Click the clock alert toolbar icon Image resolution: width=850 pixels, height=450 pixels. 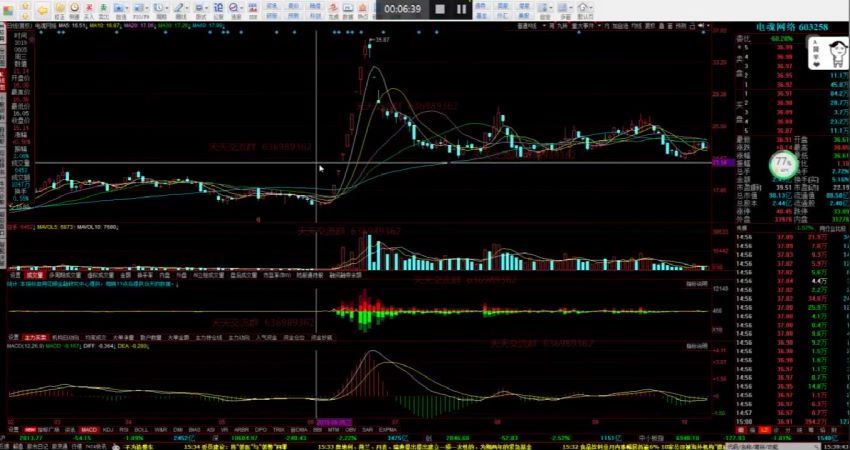(x=74, y=8)
